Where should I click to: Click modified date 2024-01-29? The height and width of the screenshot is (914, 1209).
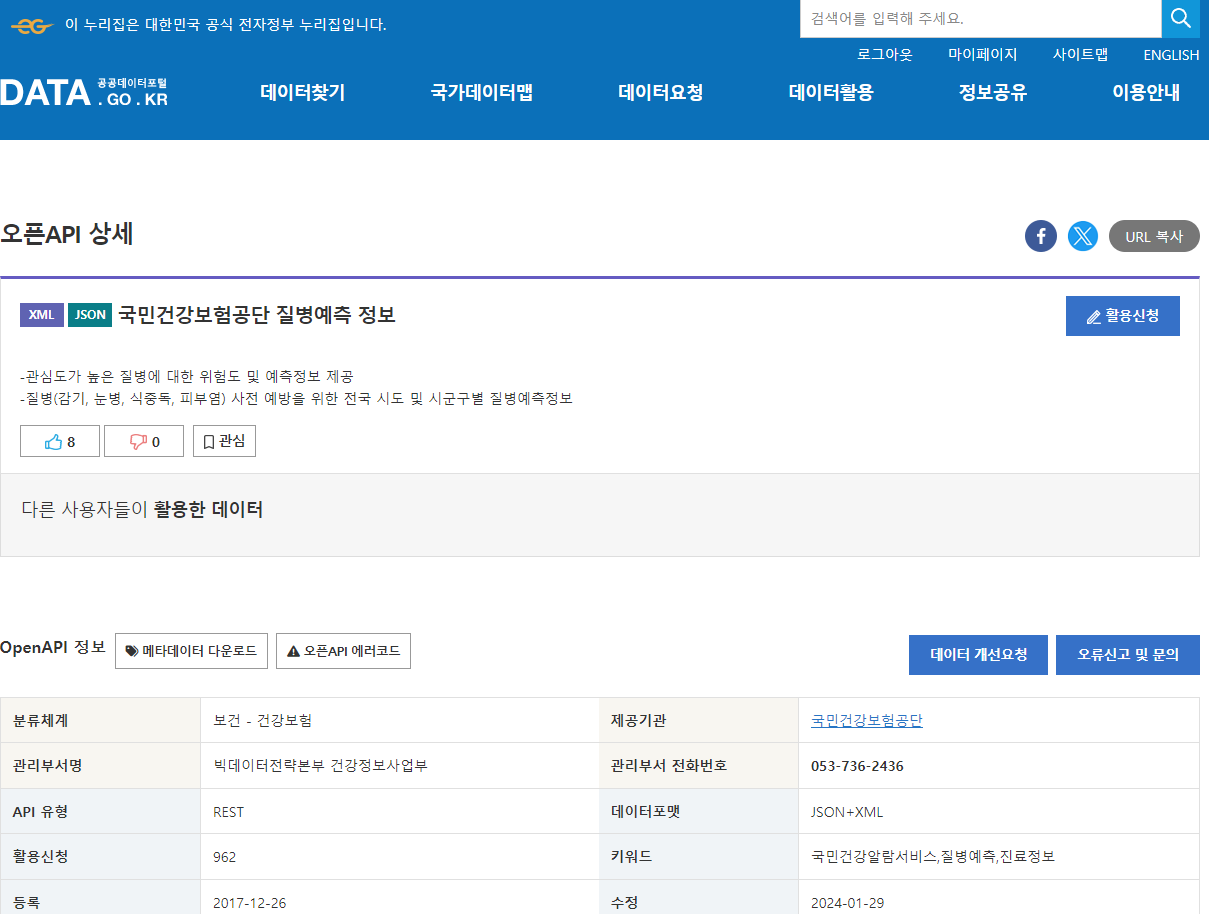(x=848, y=903)
